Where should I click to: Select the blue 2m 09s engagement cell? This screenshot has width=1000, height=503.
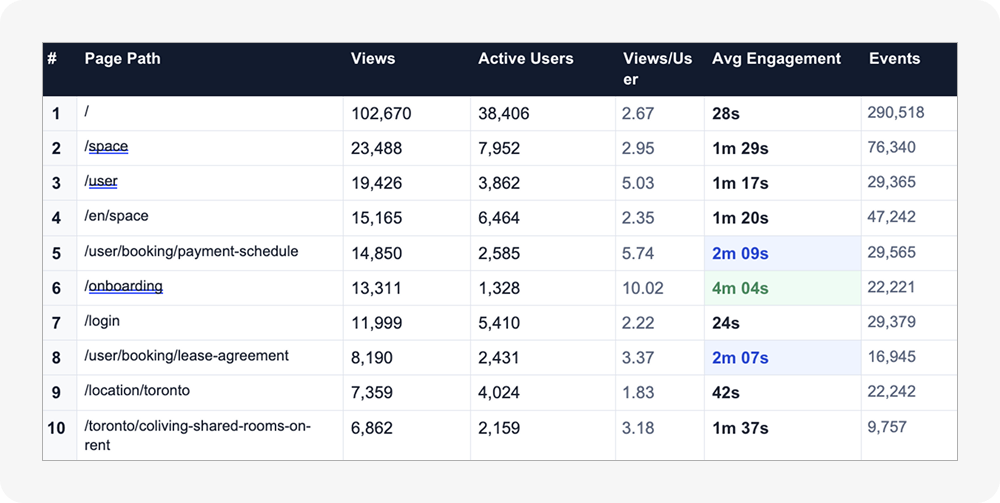(740, 253)
